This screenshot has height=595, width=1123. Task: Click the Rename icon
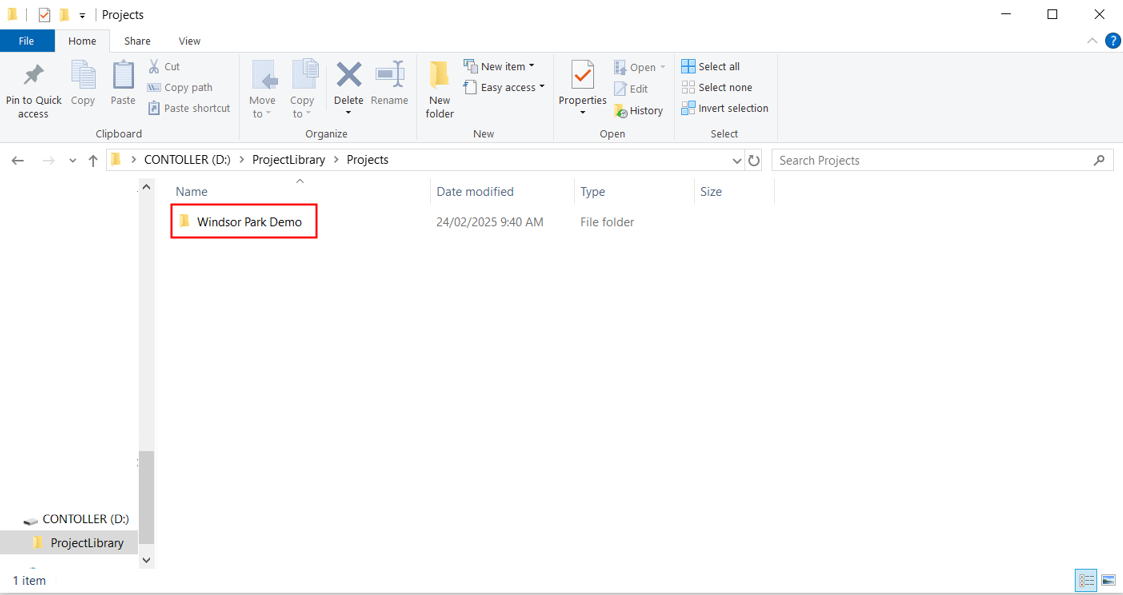point(390,74)
